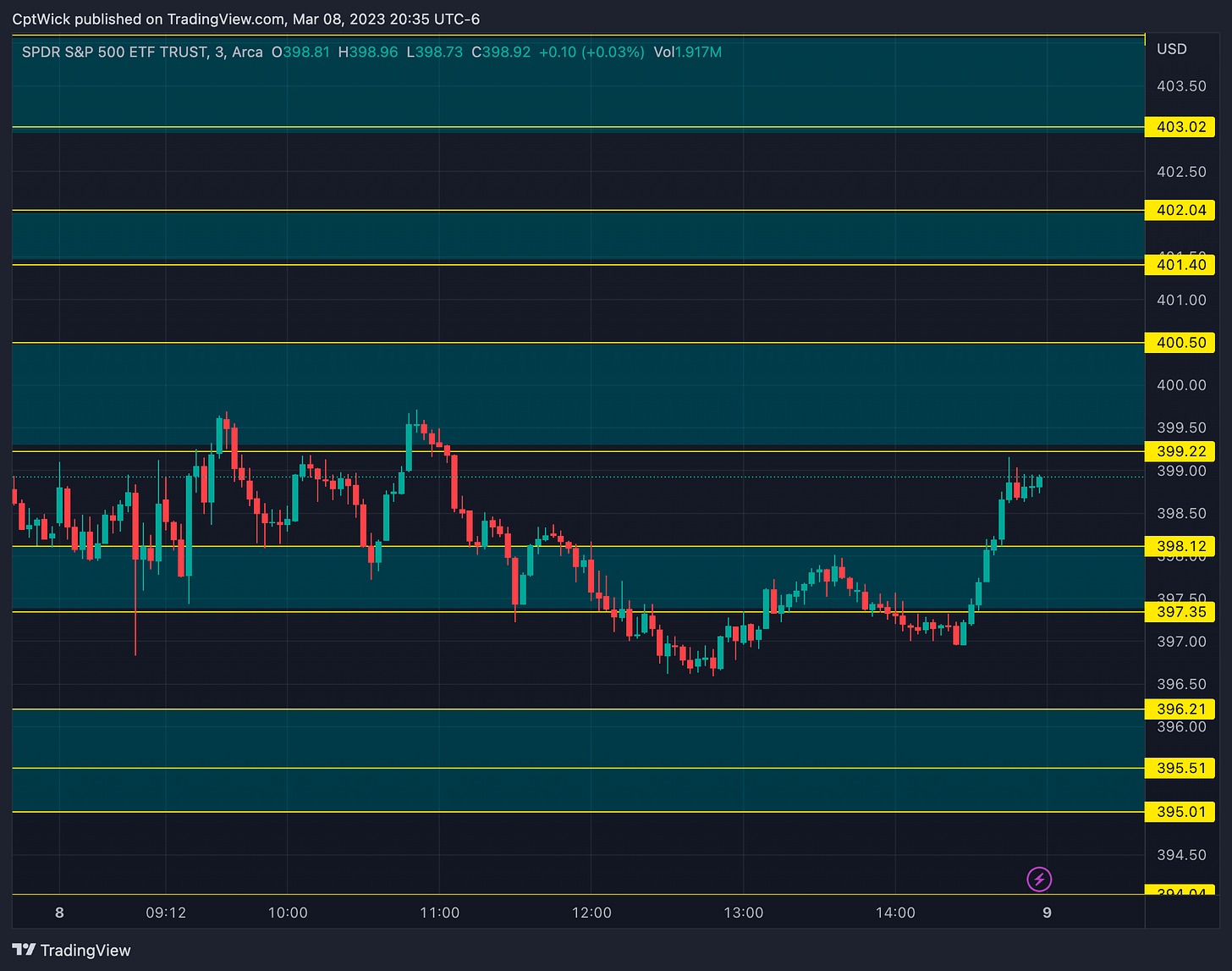Click the open value O398.81
This screenshot has height=971, width=1232.
coord(301,52)
